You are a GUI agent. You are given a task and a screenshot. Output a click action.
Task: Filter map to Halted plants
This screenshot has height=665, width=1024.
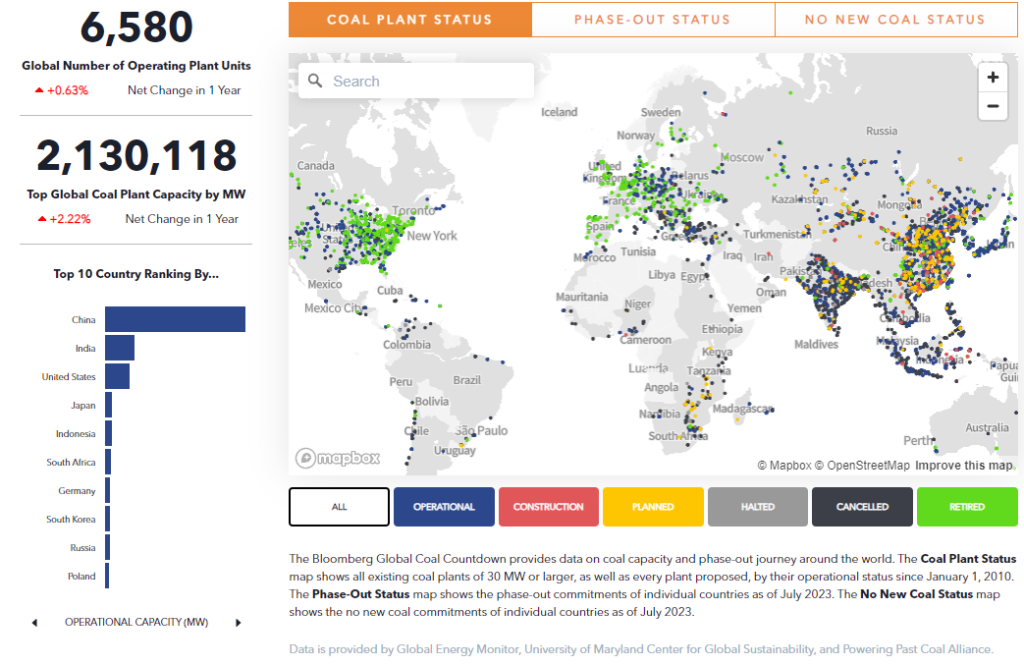(758, 506)
